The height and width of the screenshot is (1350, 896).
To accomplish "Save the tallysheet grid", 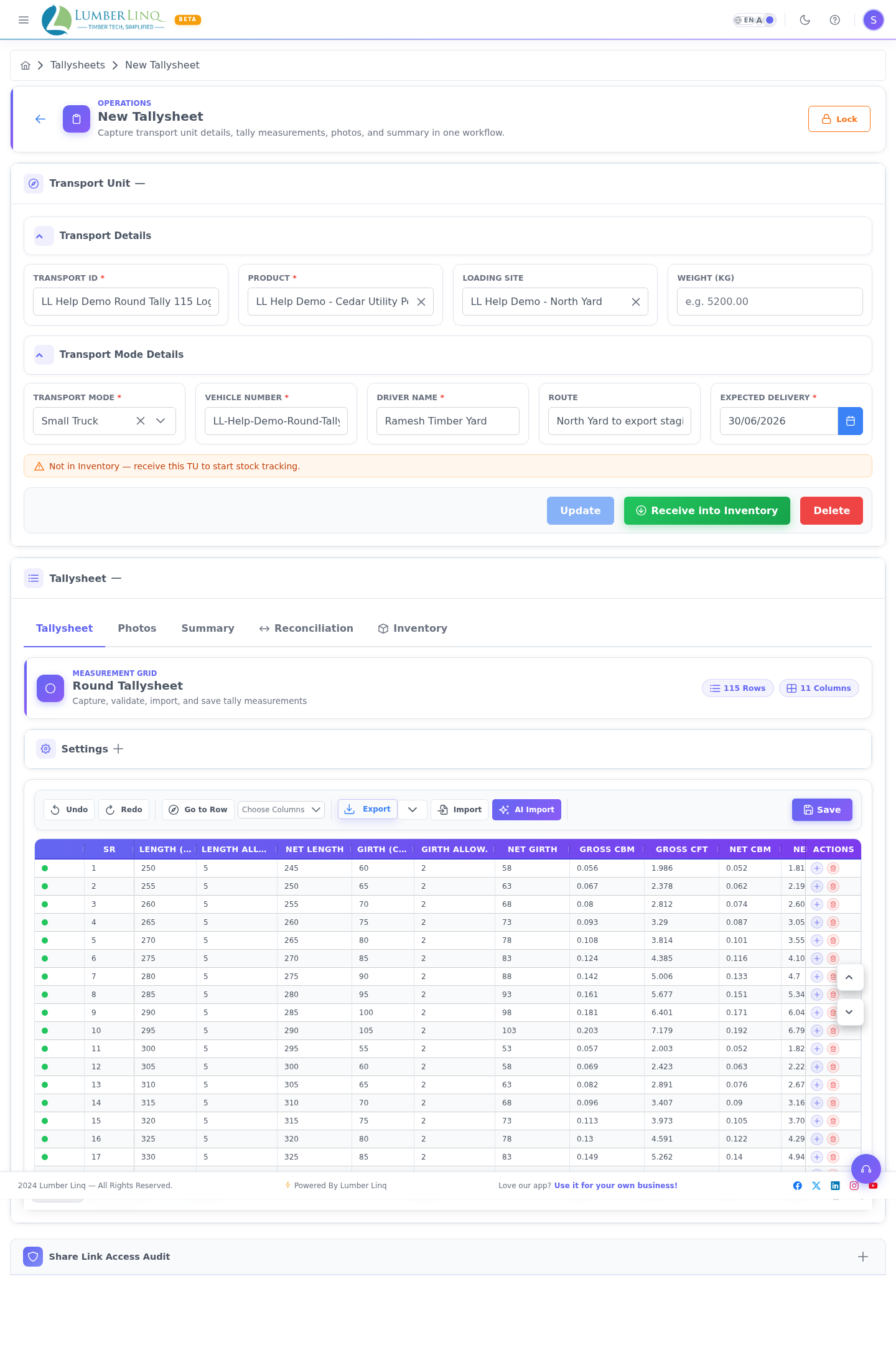I will click(822, 810).
